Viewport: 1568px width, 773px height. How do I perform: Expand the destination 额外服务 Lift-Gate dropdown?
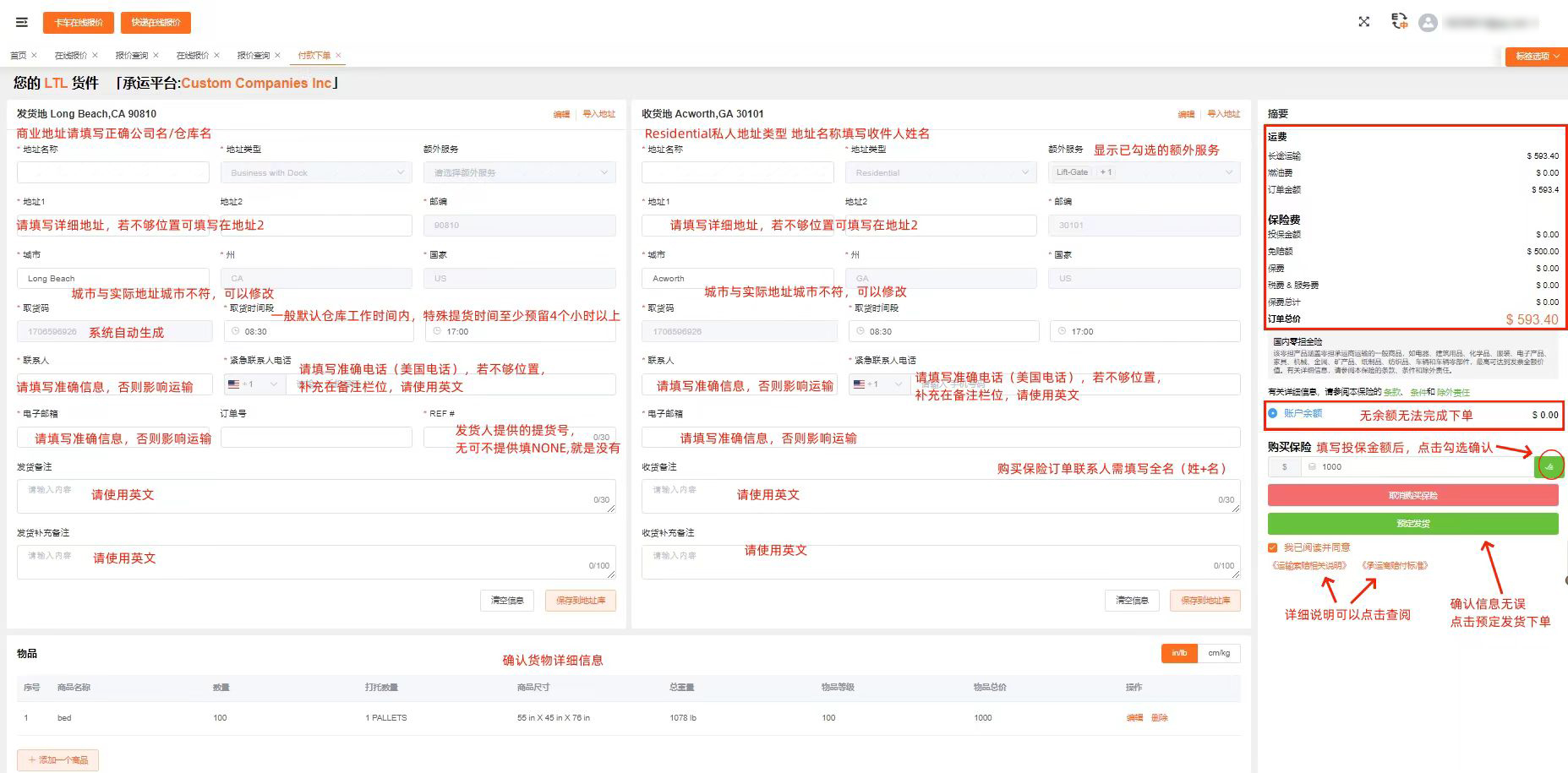[1144, 172]
